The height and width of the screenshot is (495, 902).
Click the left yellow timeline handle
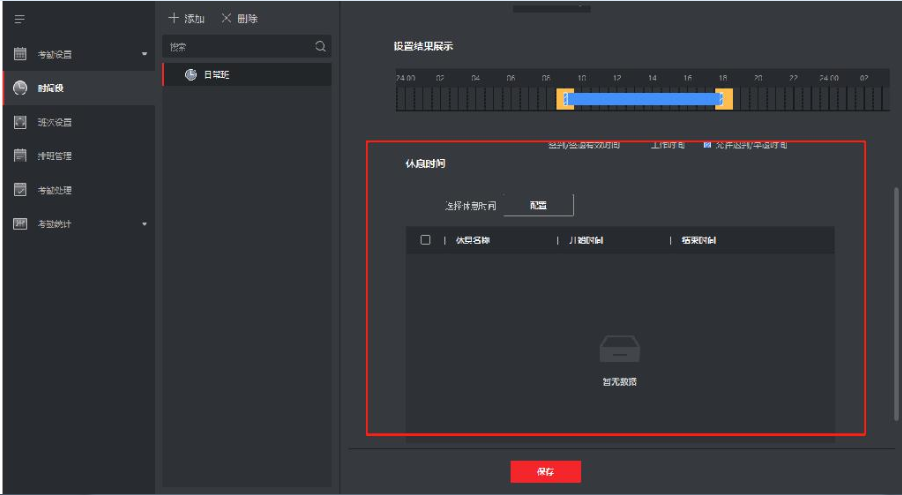(x=565, y=99)
